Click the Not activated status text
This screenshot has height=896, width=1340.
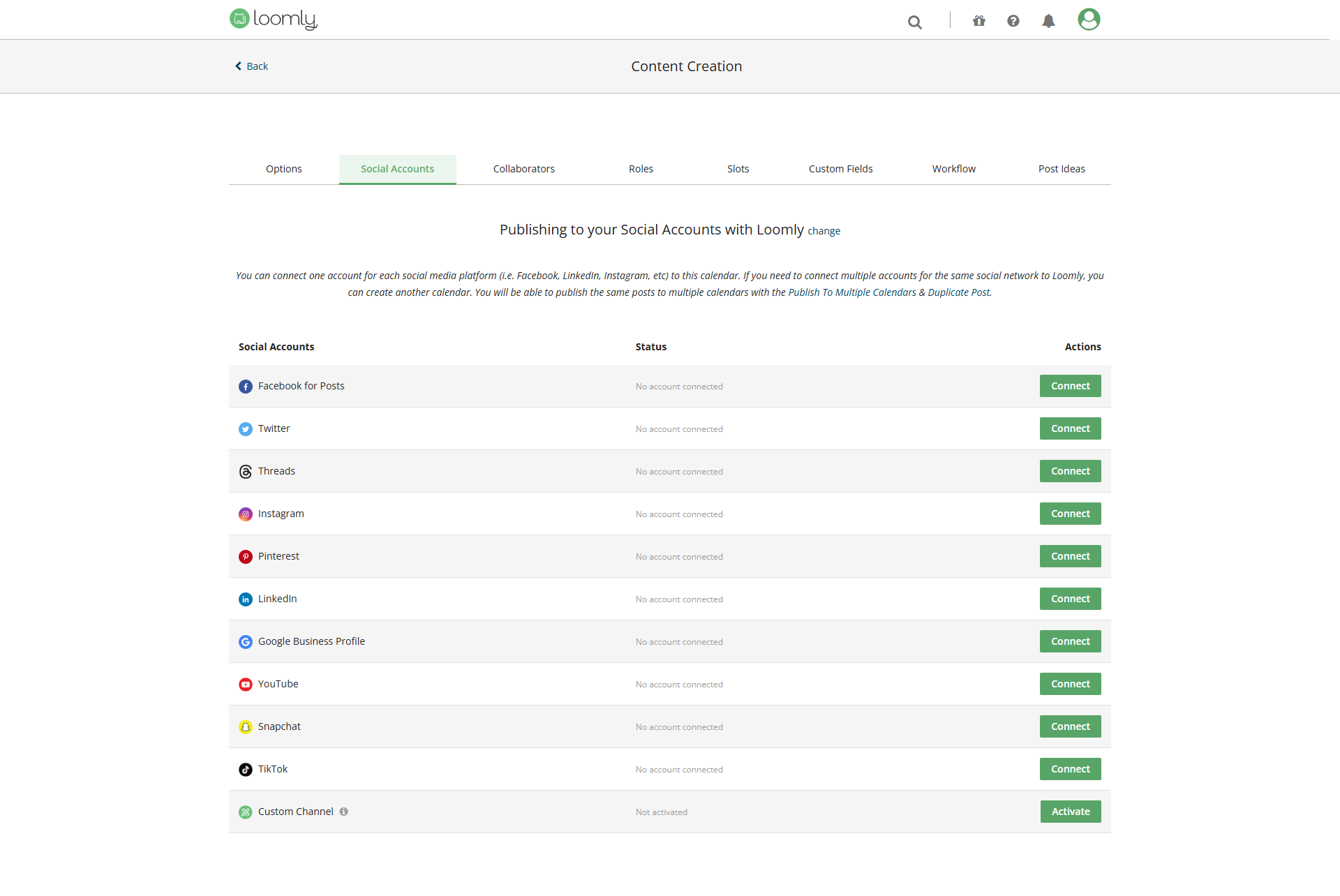point(662,812)
